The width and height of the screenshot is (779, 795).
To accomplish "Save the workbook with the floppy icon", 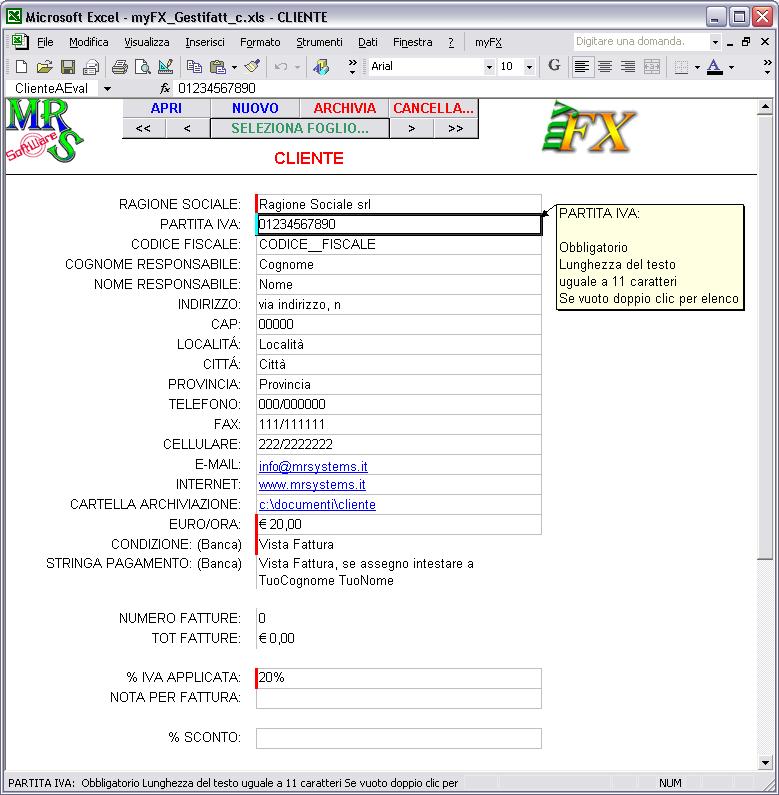I will point(68,67).
